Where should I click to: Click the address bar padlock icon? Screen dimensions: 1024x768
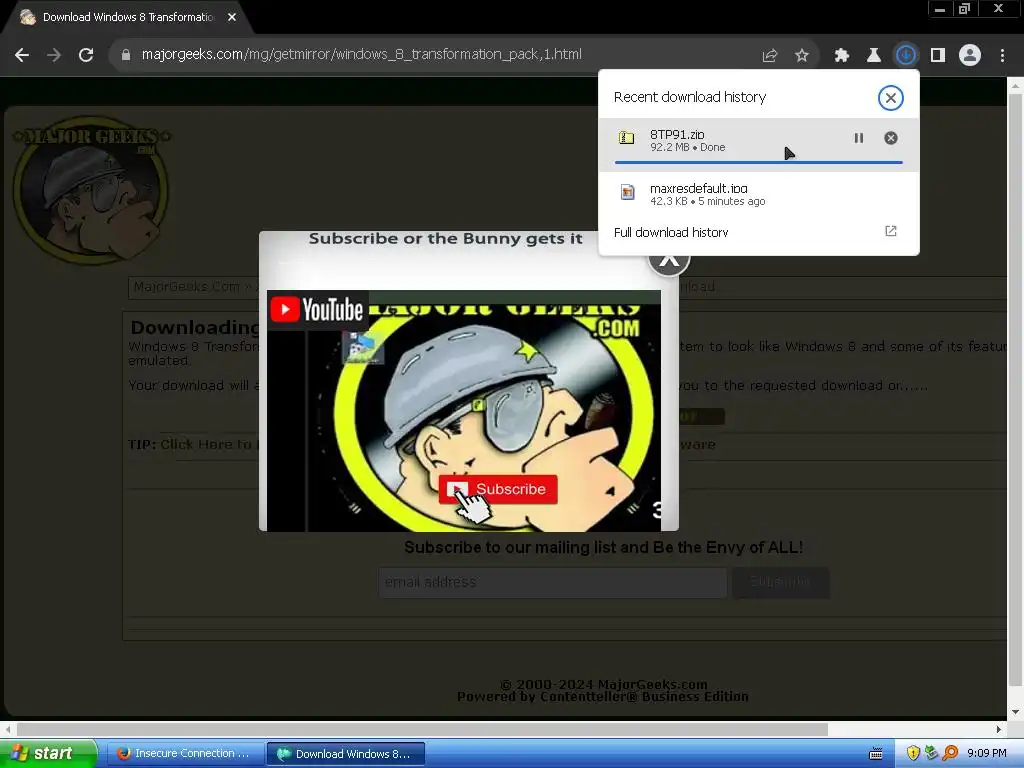pyautogui.click(x=126, y=55)
